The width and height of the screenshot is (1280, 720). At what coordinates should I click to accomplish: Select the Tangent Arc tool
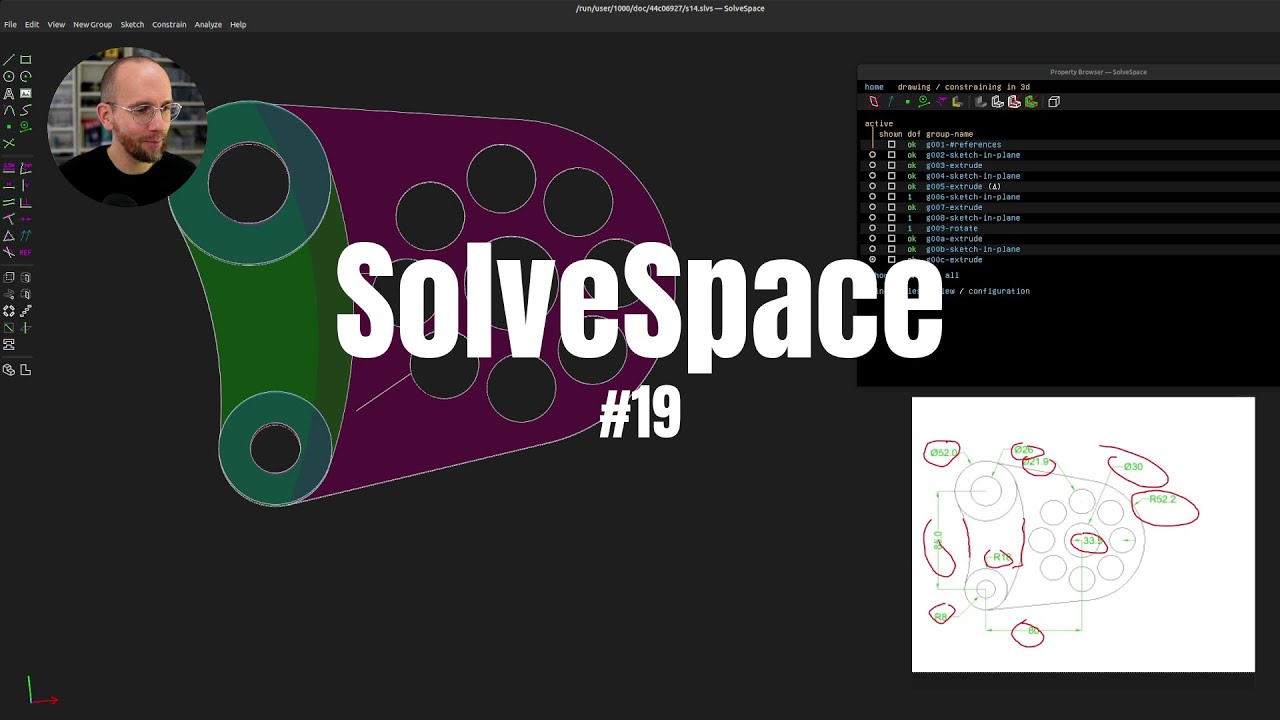point(9,110)
